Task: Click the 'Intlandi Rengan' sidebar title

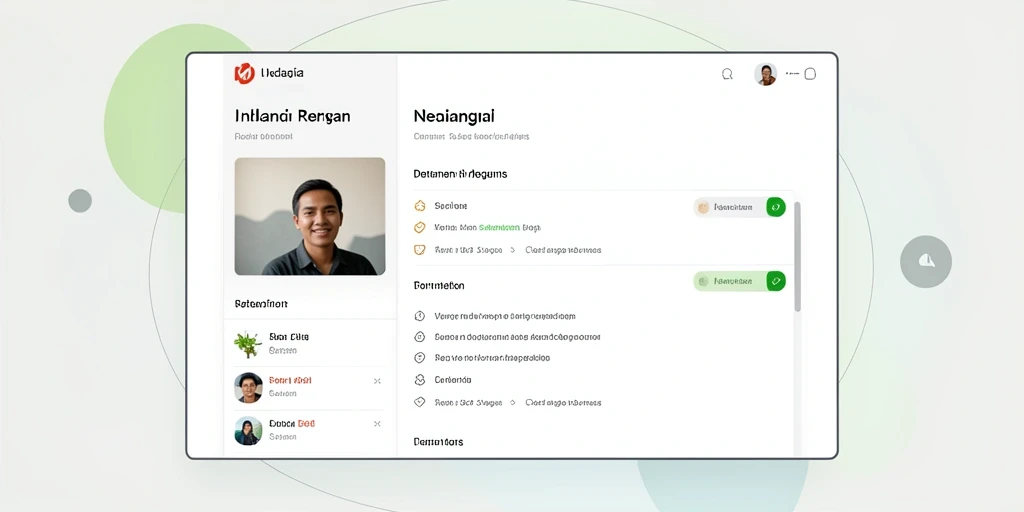Action: [293, 116]
